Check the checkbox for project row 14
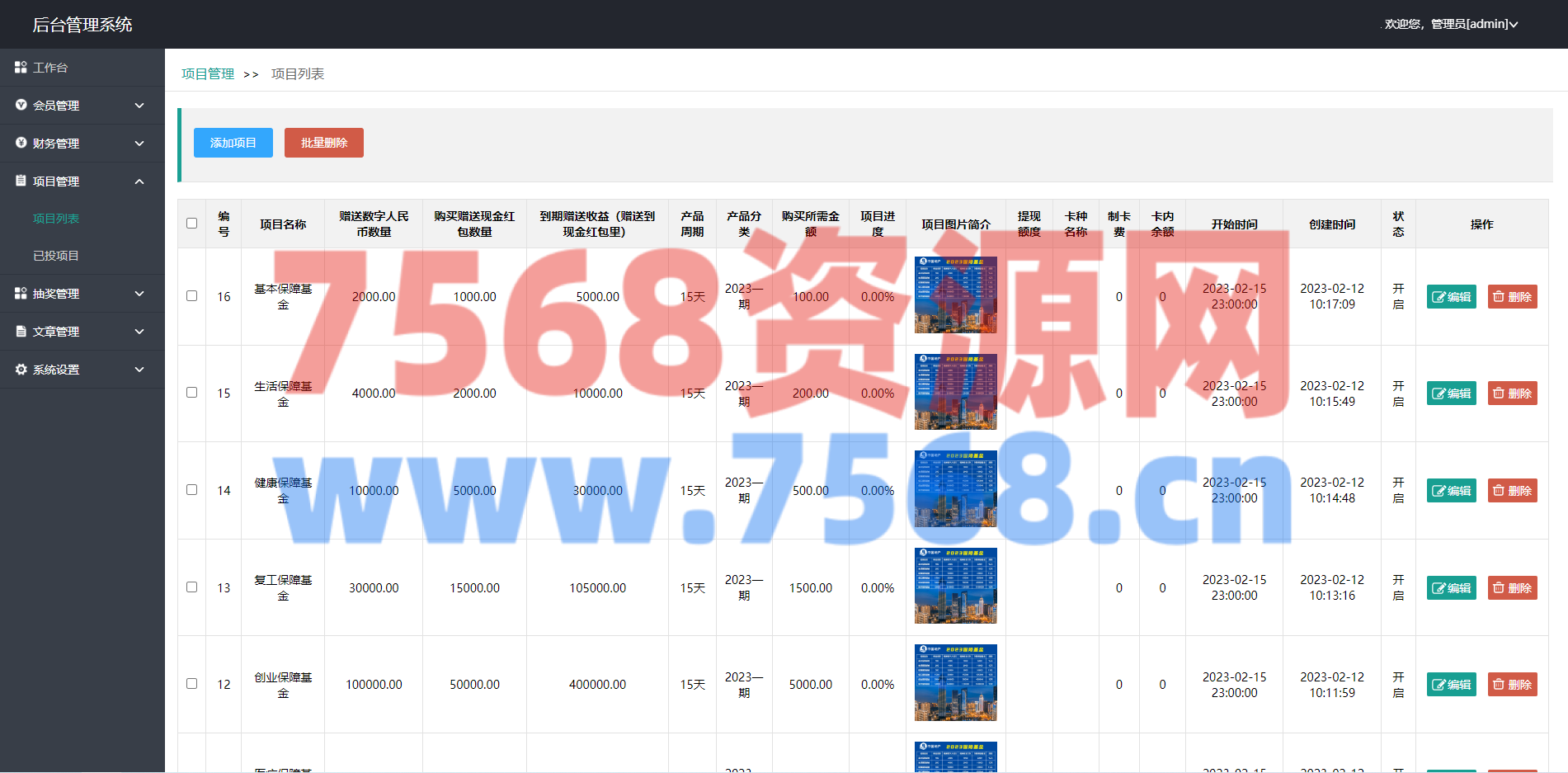1568x773 pixels. 192,490
